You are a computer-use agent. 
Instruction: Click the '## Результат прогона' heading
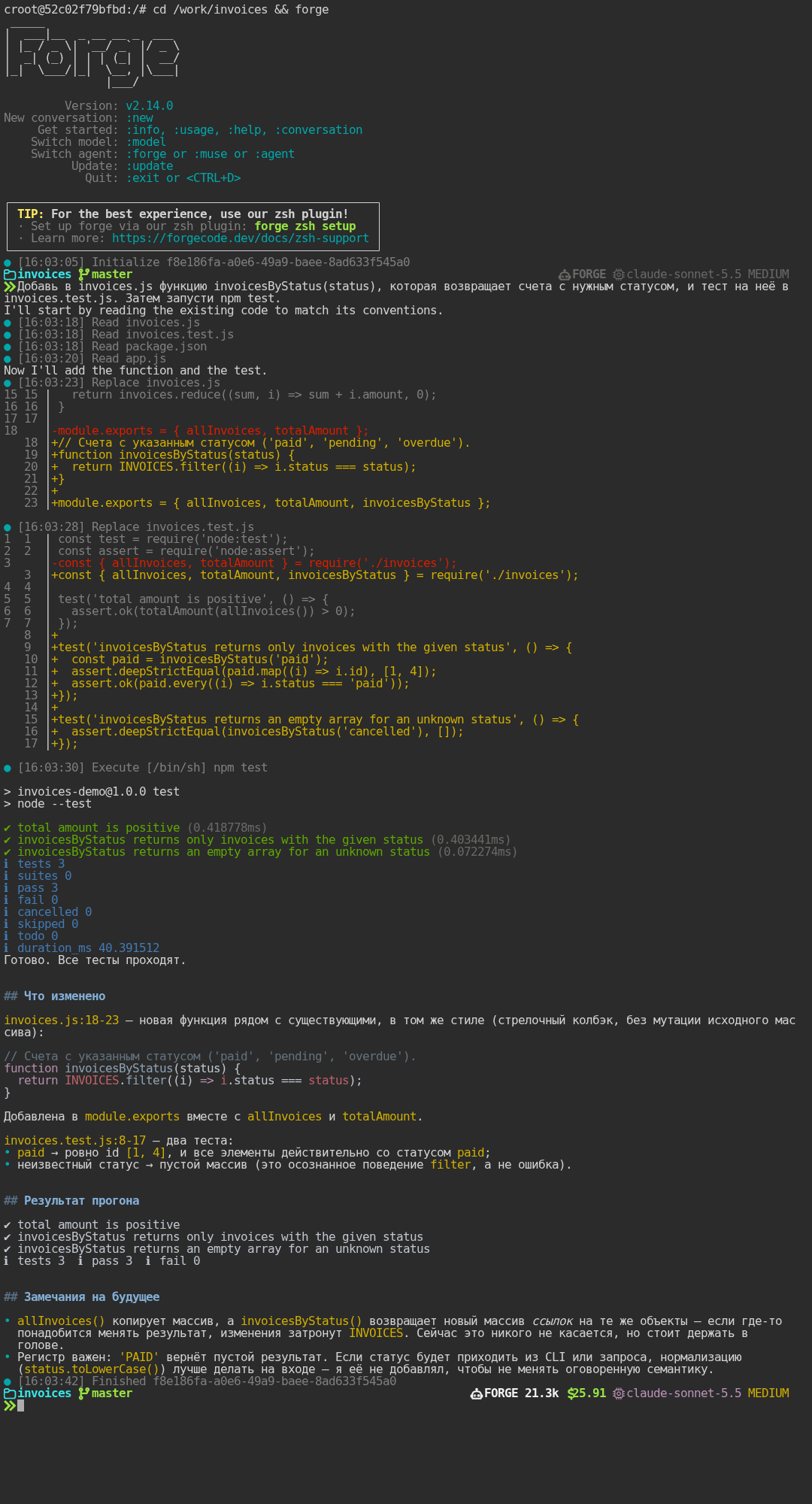coord(71,1201)
